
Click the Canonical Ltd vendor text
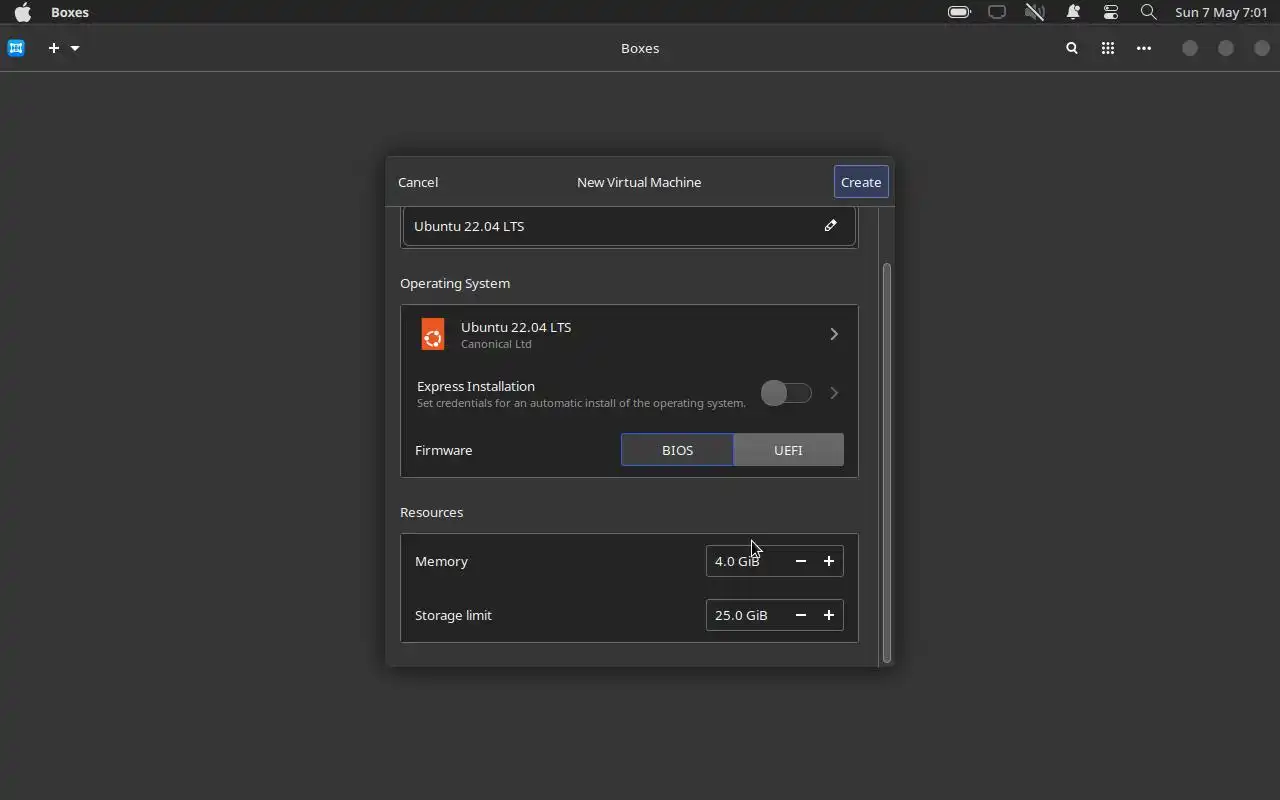coord(496,344)
